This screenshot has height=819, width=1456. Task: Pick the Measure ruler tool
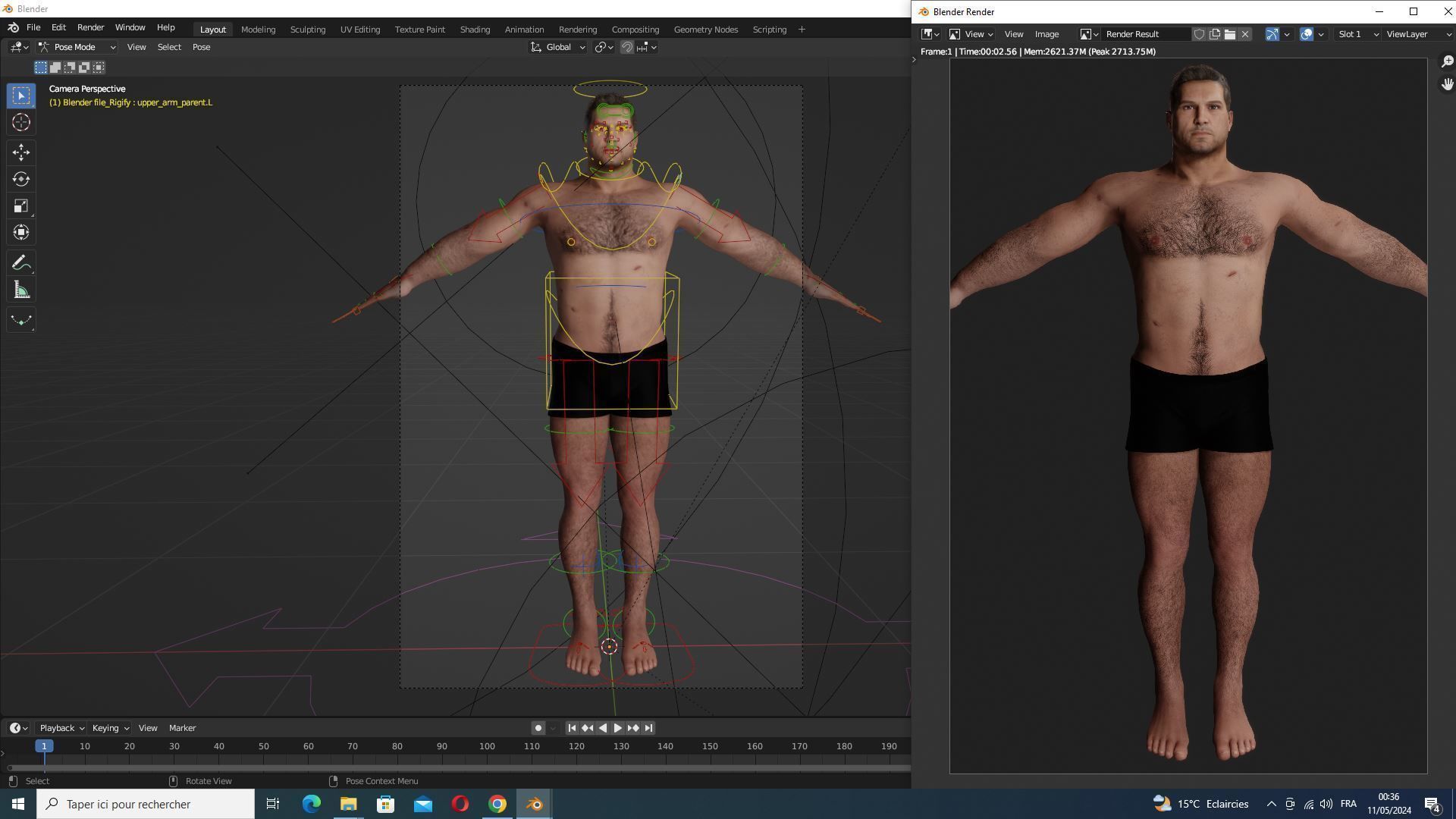click(20, 290)
